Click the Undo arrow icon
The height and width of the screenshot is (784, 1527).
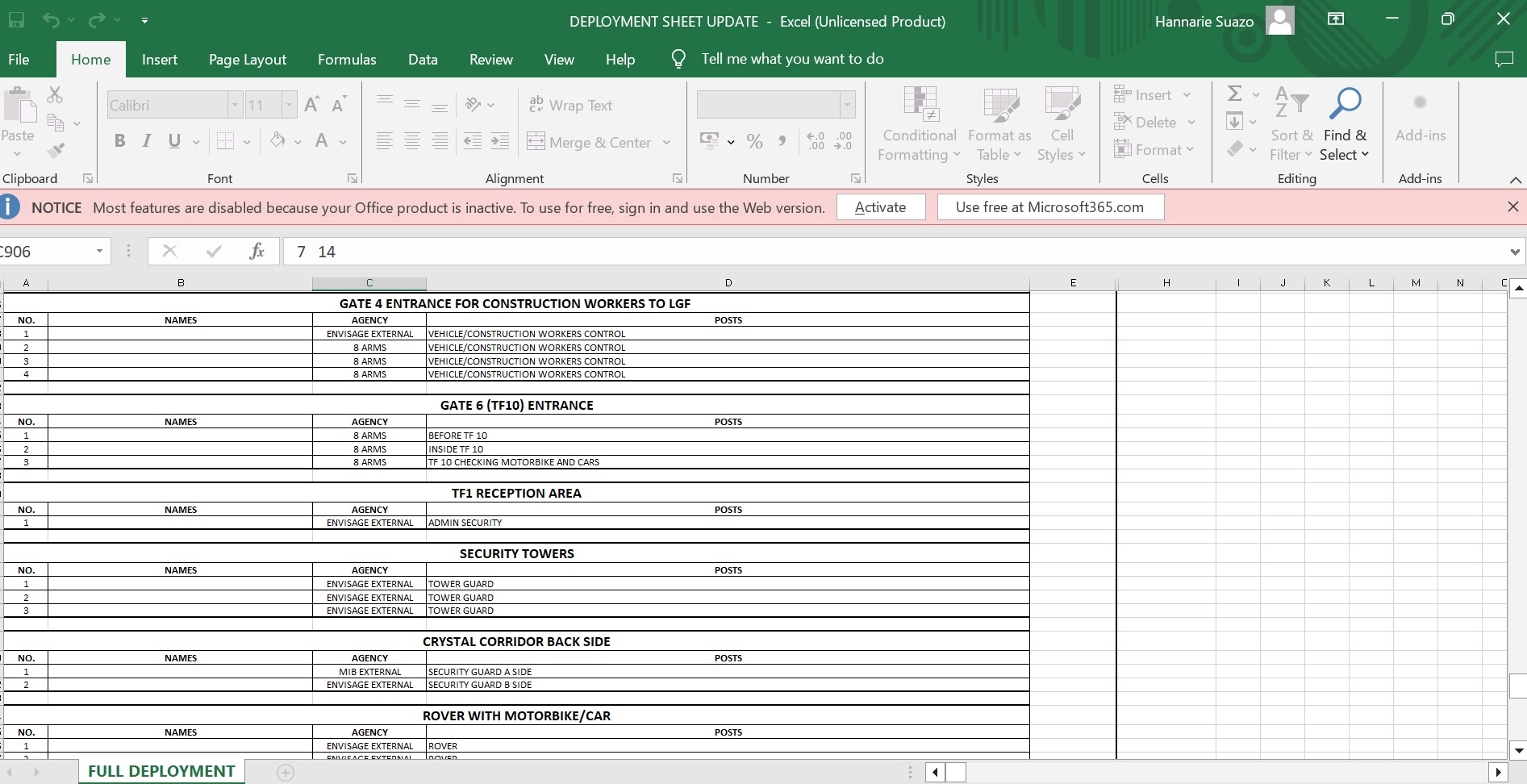point(51,20)
